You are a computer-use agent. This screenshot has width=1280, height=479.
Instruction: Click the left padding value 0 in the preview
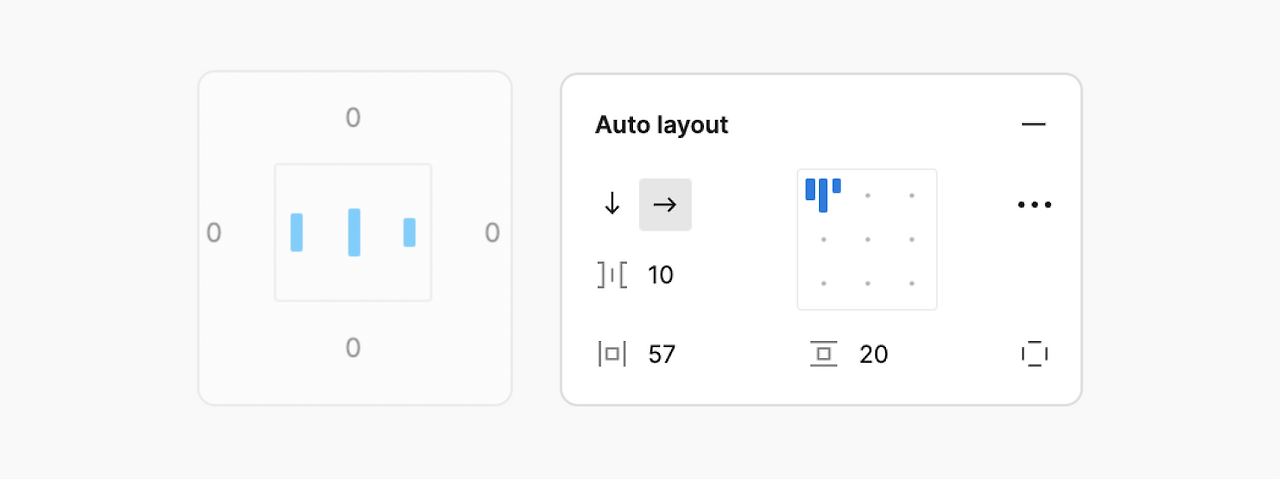coord(214,233)
